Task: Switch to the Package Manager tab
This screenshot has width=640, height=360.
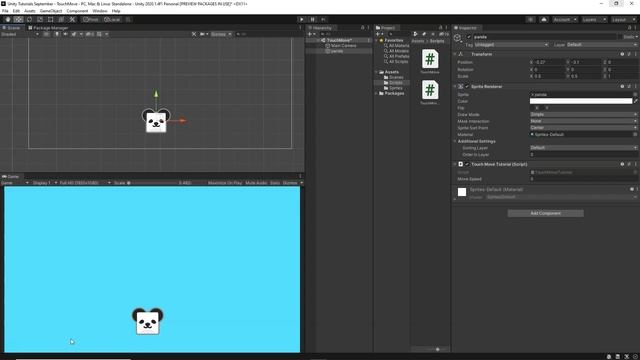Action: pos(48,28)
